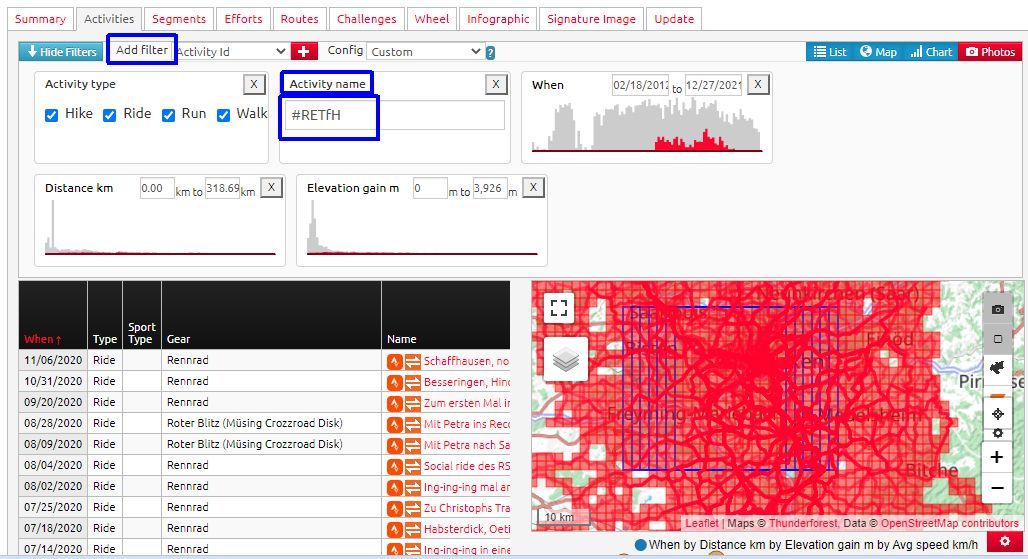Open the Config Custom dropdown
The height and width of the screenshot is (559, 1028).
click(425, 51)
